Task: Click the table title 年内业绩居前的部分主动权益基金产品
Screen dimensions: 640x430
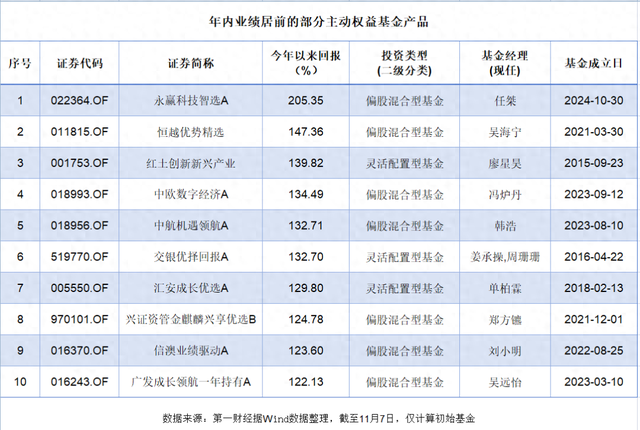Action: click(x=319, y=22)
